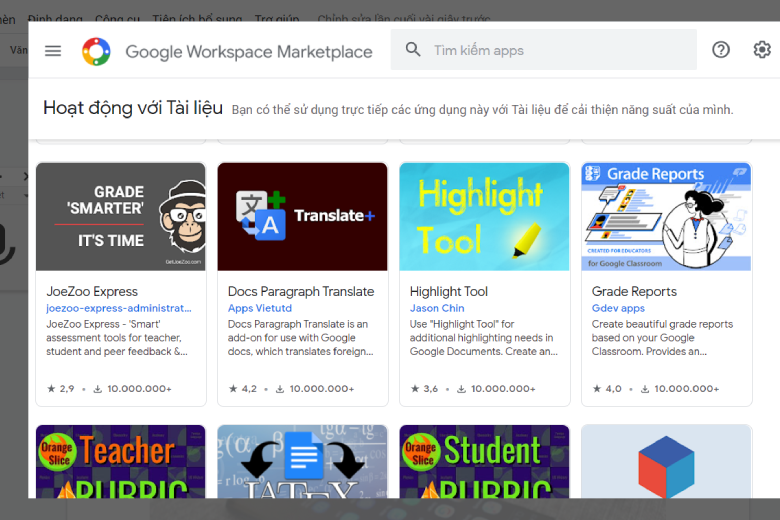This screenshot has width=780, height=520.
Task: Focus the 'Tìm kiếm apps' search field
Action: click(543, 50)
